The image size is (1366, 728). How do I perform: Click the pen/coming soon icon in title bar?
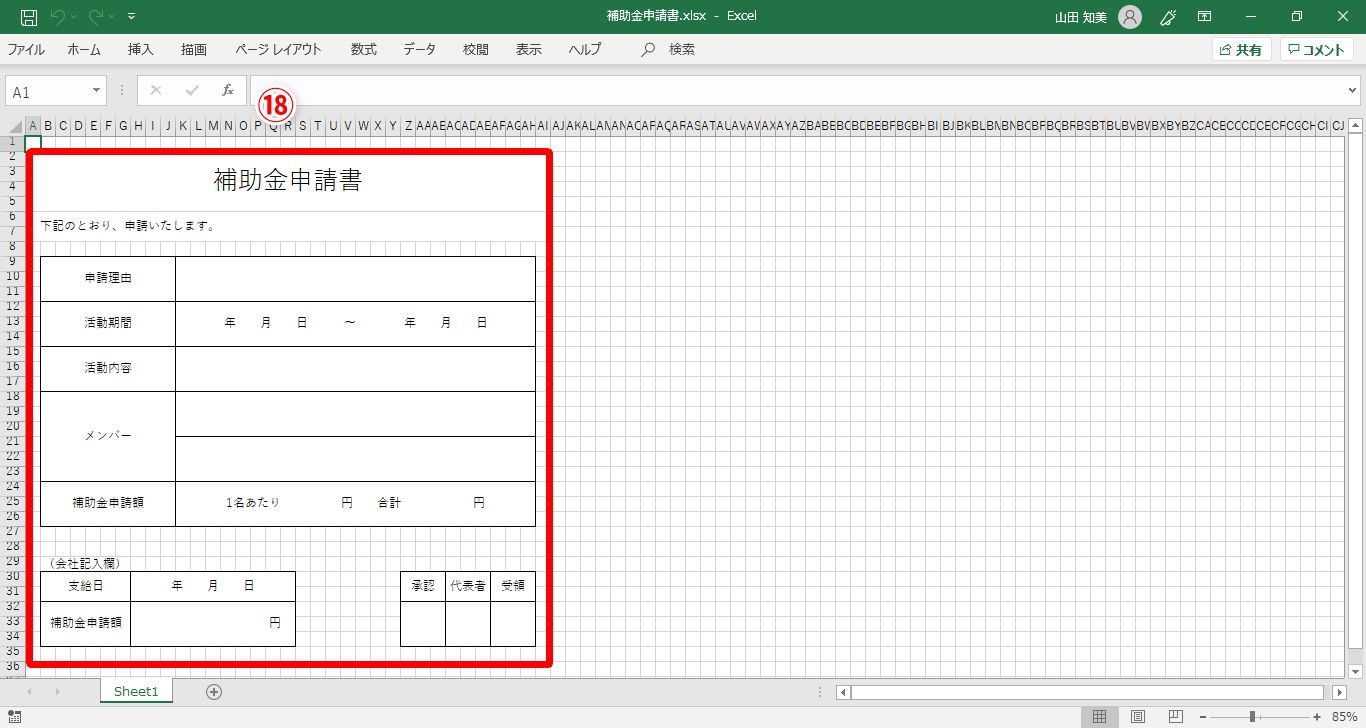click(x=1167, y=17)
